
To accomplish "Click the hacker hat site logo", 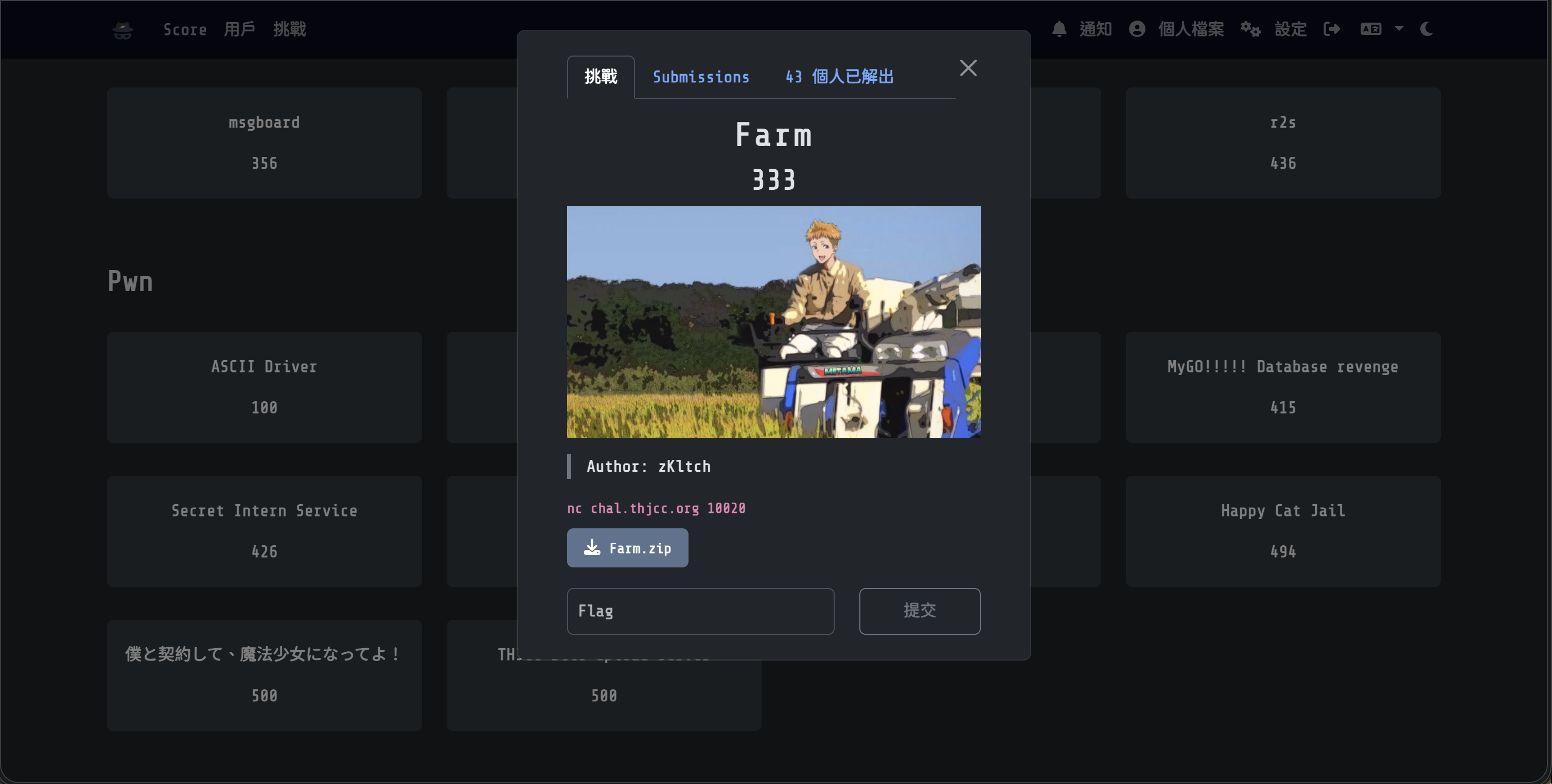I will (123, 29).
